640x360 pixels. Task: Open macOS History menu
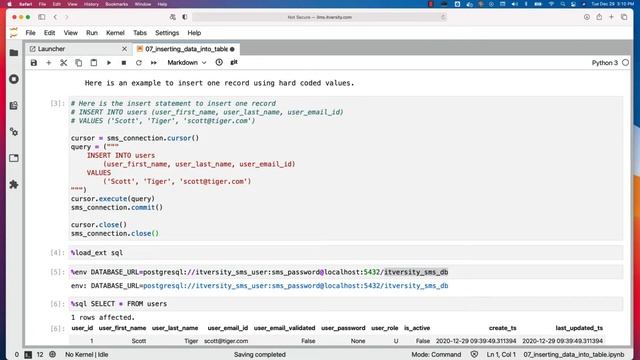coord(91,4)
